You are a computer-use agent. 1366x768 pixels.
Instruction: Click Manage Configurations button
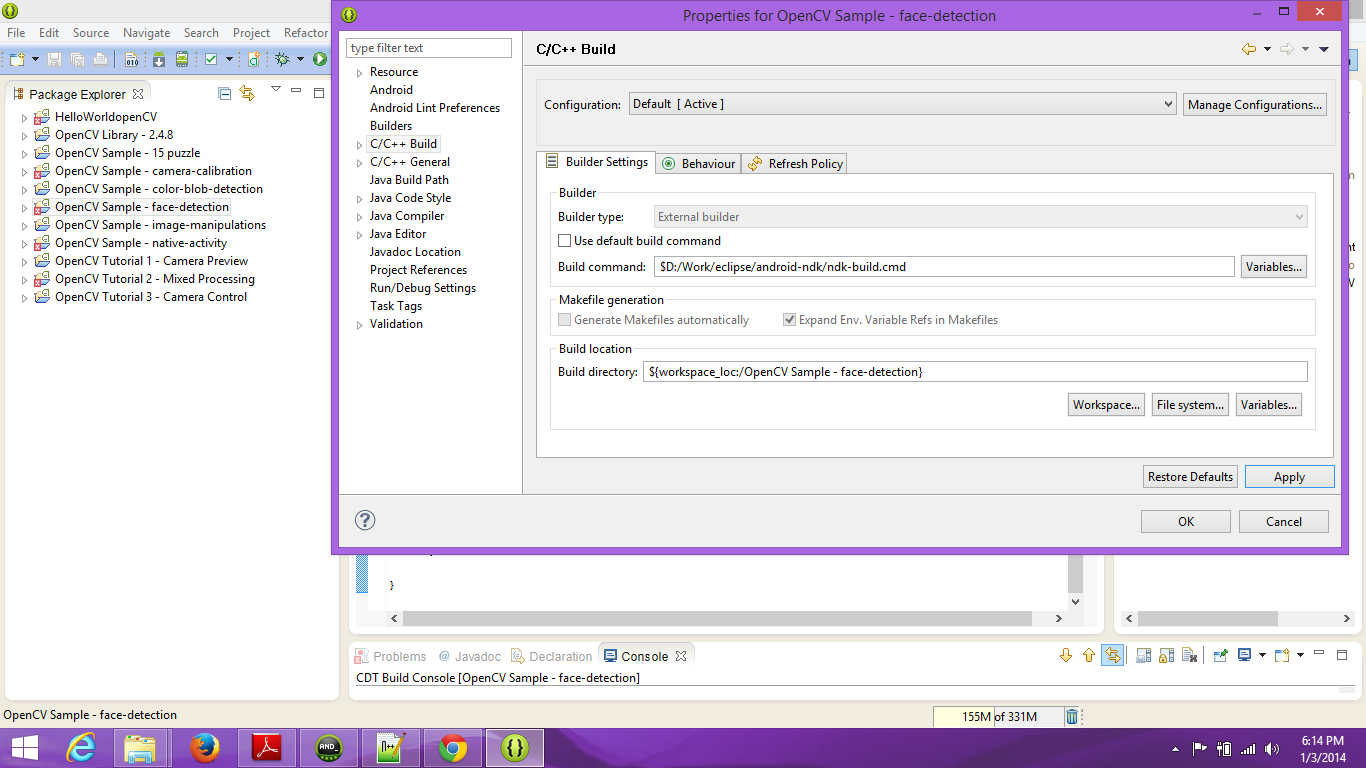(x=1255, y=105)
